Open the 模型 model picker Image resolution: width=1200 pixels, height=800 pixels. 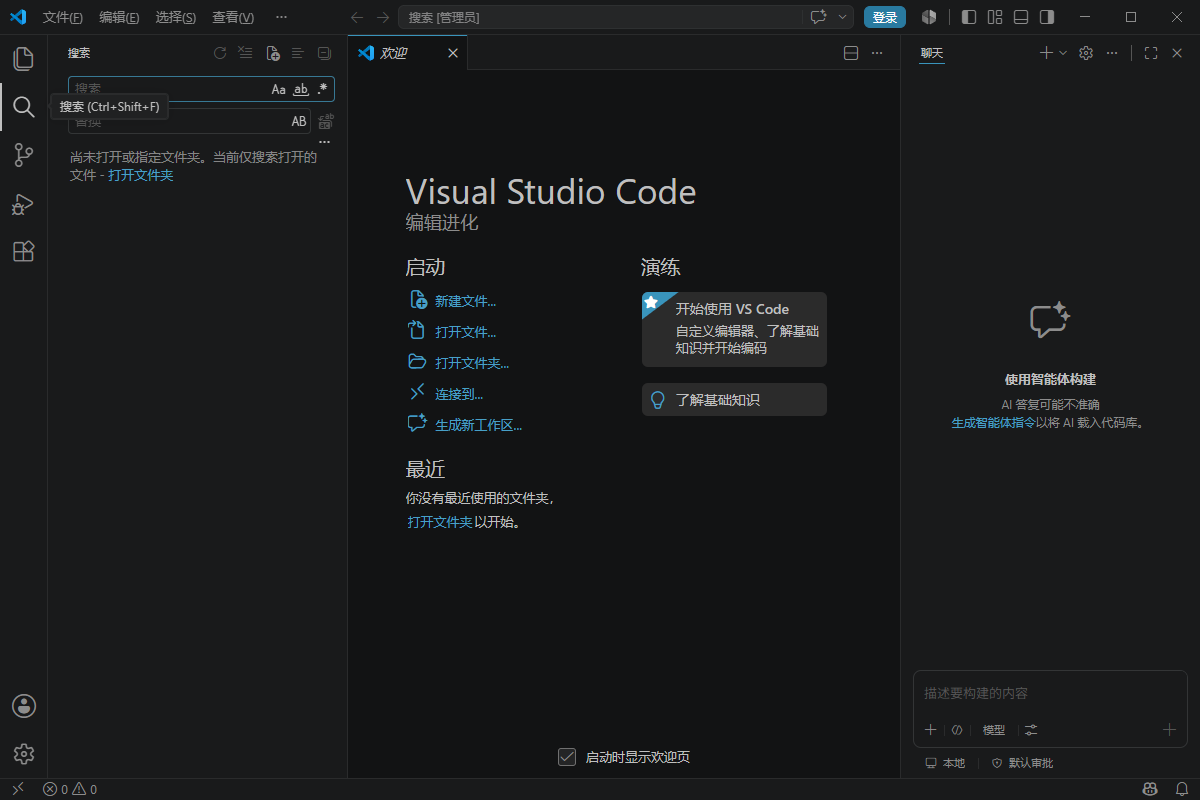pyautogui.click(x=994, y=730)
